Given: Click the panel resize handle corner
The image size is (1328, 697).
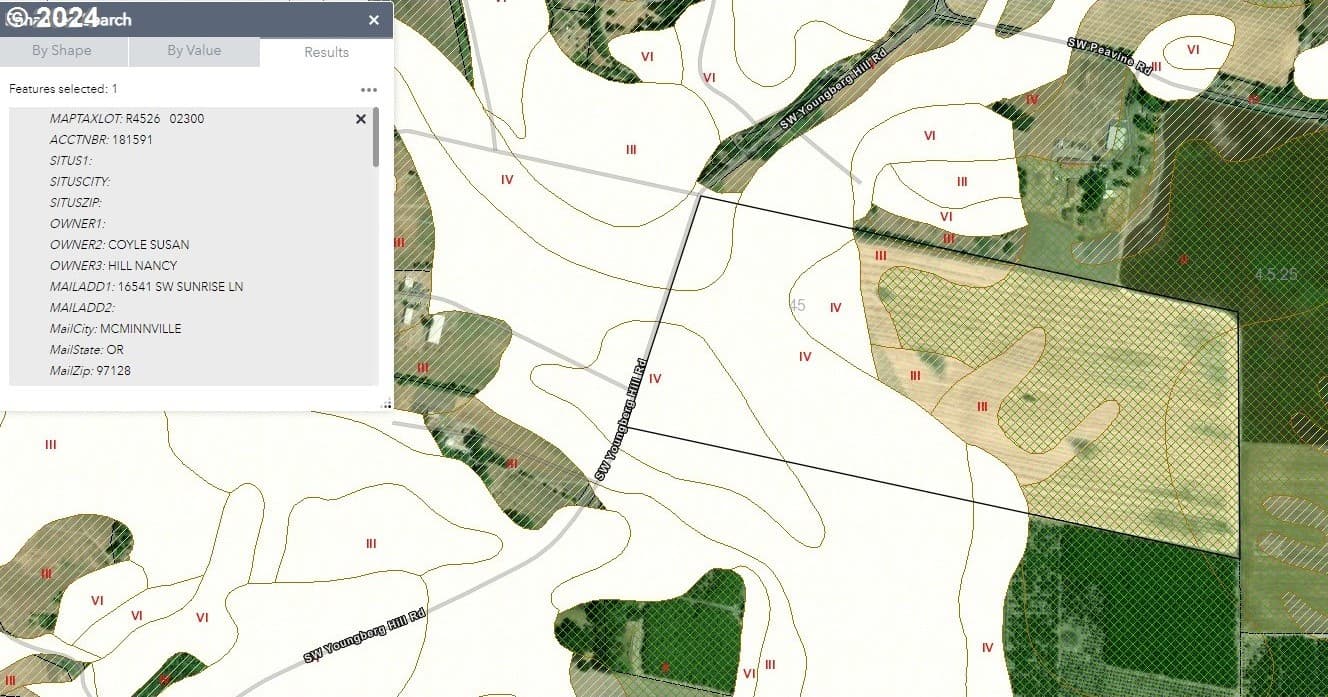Looking at the screenshot, I should click(386, 403).
